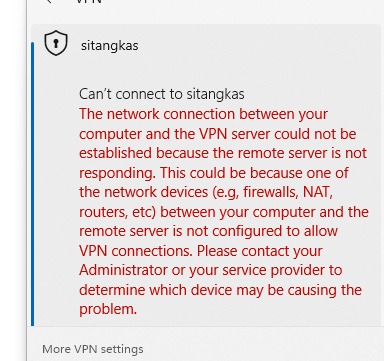Screen dimensions: 384x361
Task: Click the blank space right of More VPN settings
Action: [x=263, y=349]
